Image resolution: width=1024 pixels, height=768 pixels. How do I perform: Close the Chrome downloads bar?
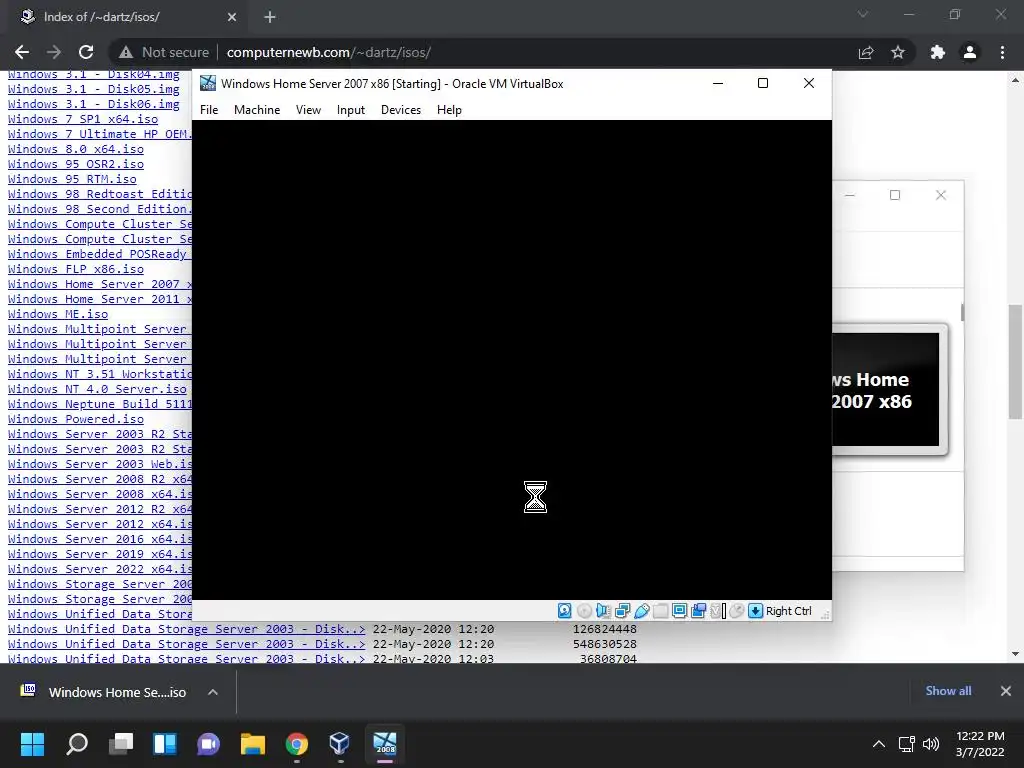[1006, 691]
